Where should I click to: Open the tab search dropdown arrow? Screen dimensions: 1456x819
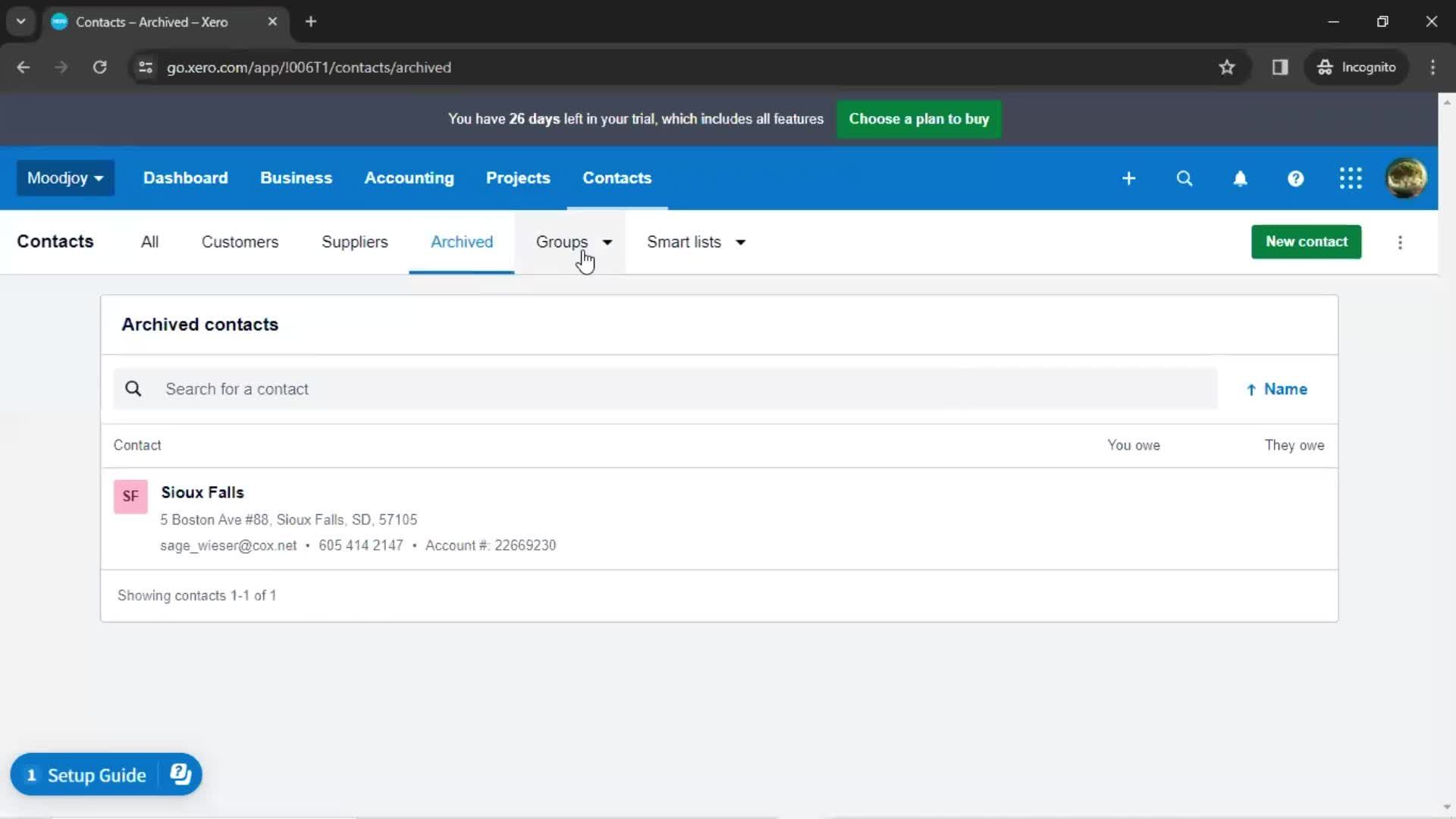(21, 22)
